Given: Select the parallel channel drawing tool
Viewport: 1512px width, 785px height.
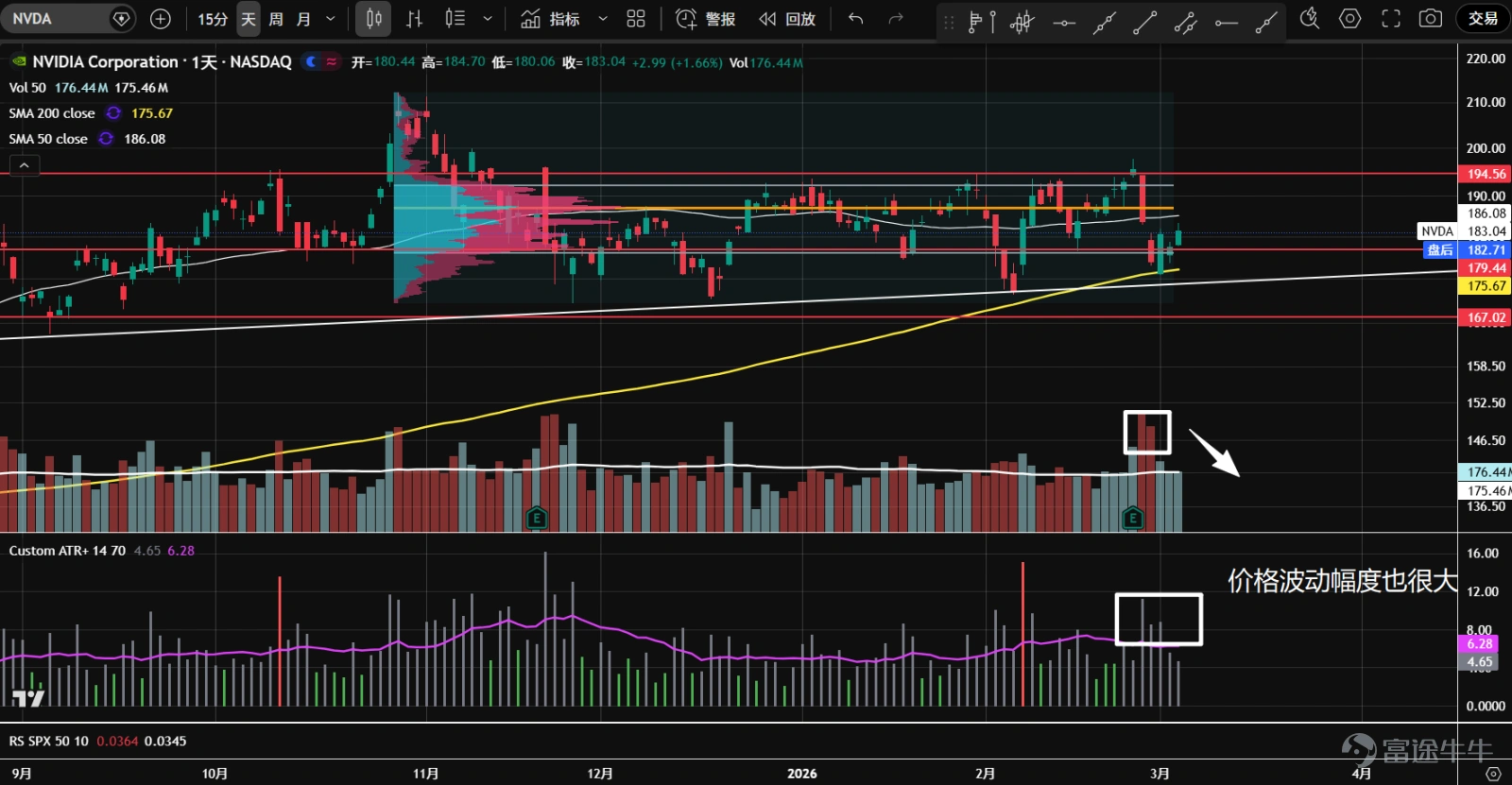Looking at the screenshot, I should click(x=1185, y=21).
